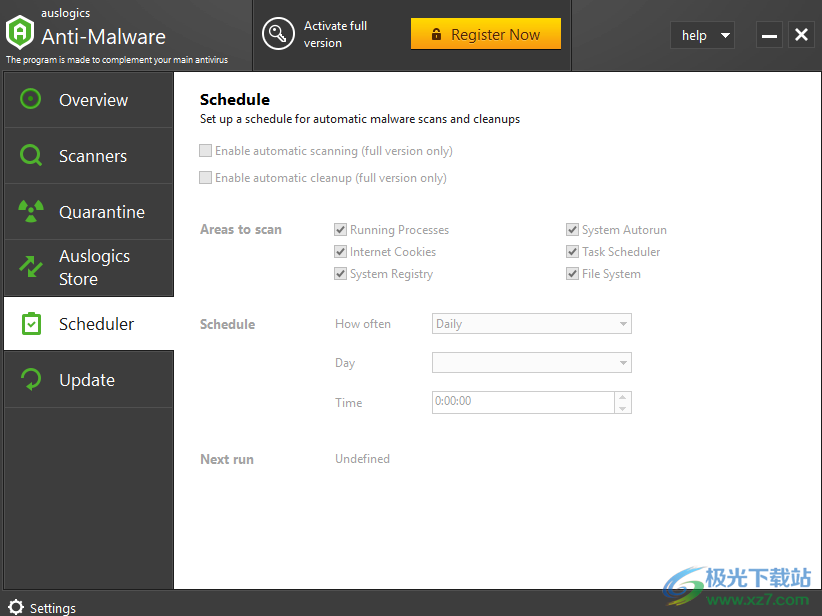Click the Overview target icon
Viewport: 822px width, 616px height.
pos(30,99)
